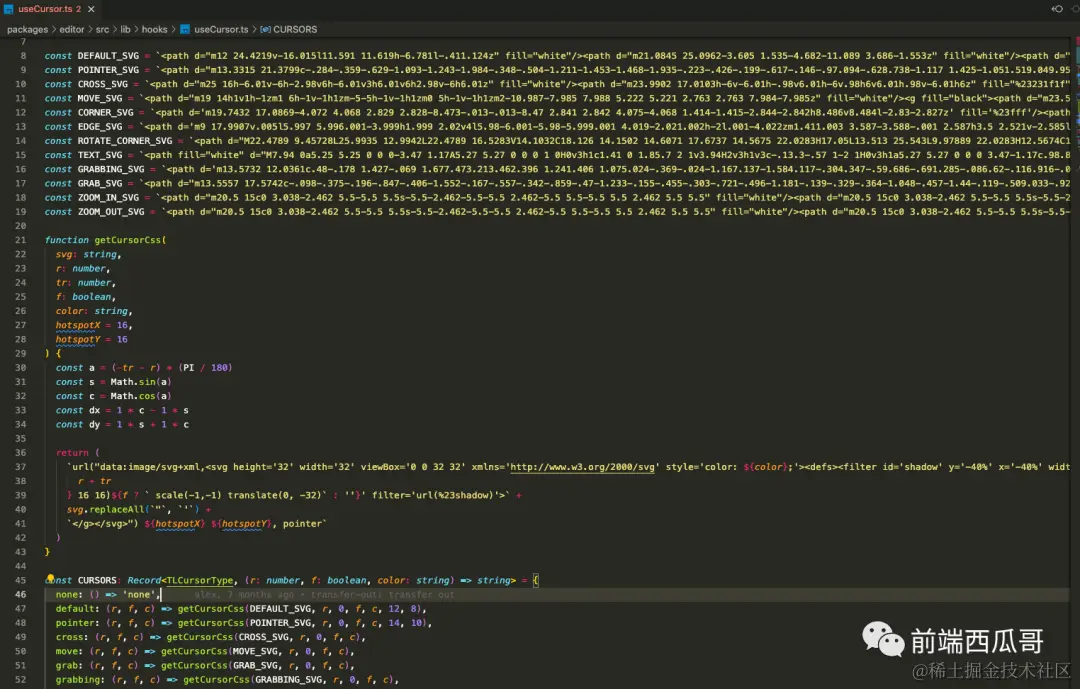This screenshot has height=689, width=1080.
Task: Open the 'lib' breadcrumb segment
Action: [125, 30]
